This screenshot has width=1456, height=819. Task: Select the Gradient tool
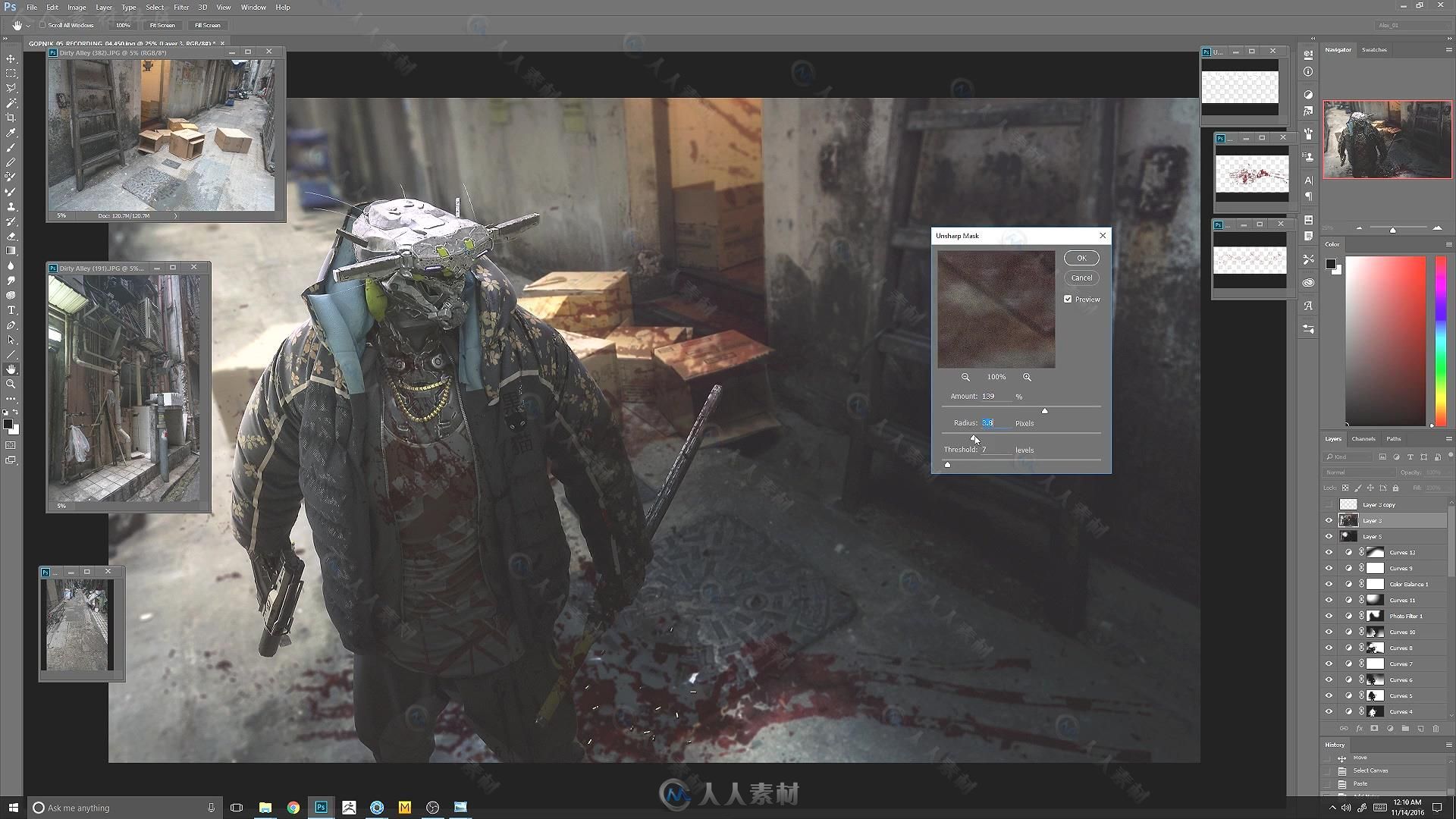[11, 251]
